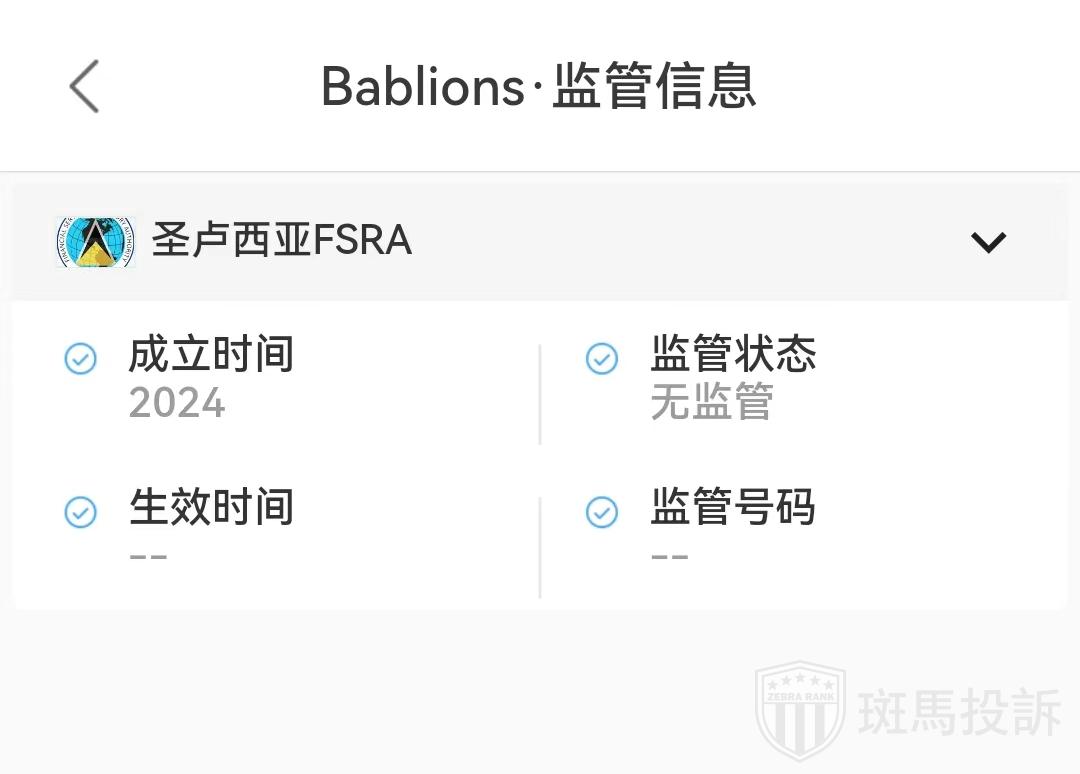Click the dashes under 生效时间

(148, 557)
